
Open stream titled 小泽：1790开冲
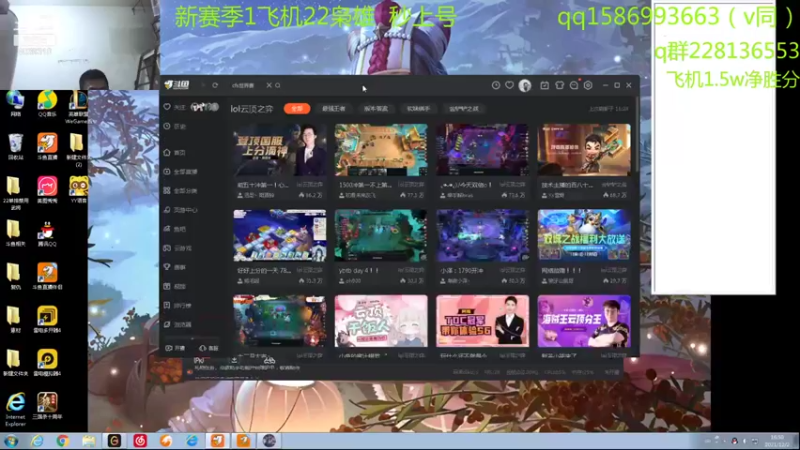[482, 236]
